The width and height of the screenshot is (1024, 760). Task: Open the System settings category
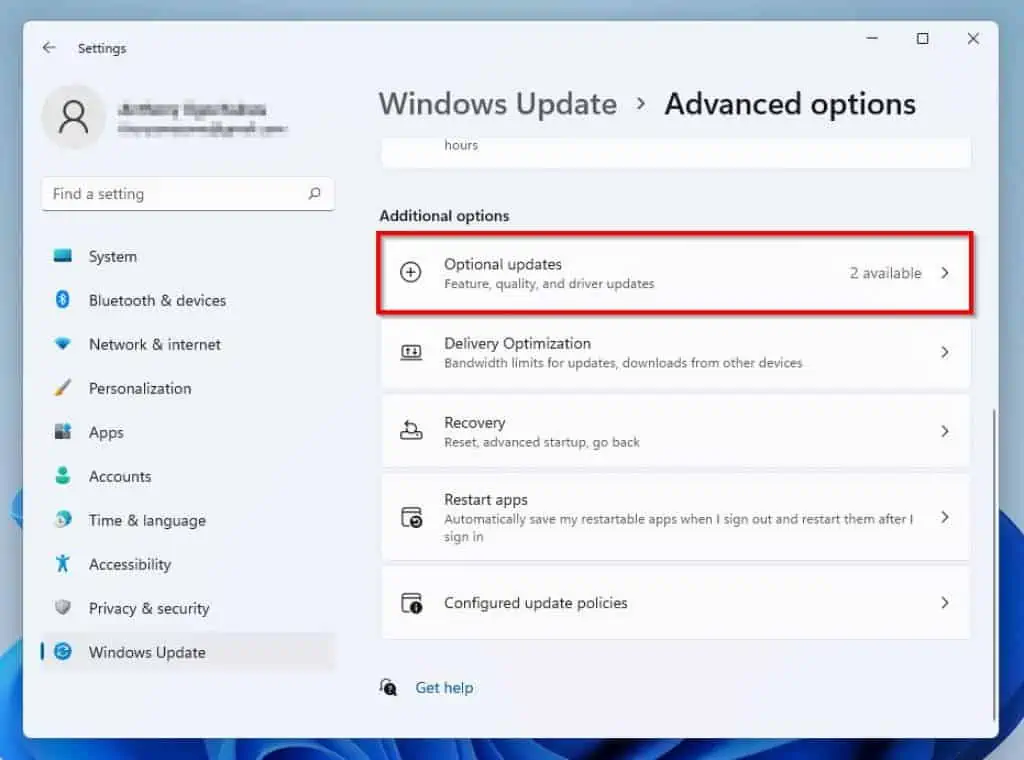[x=188, y=256]
